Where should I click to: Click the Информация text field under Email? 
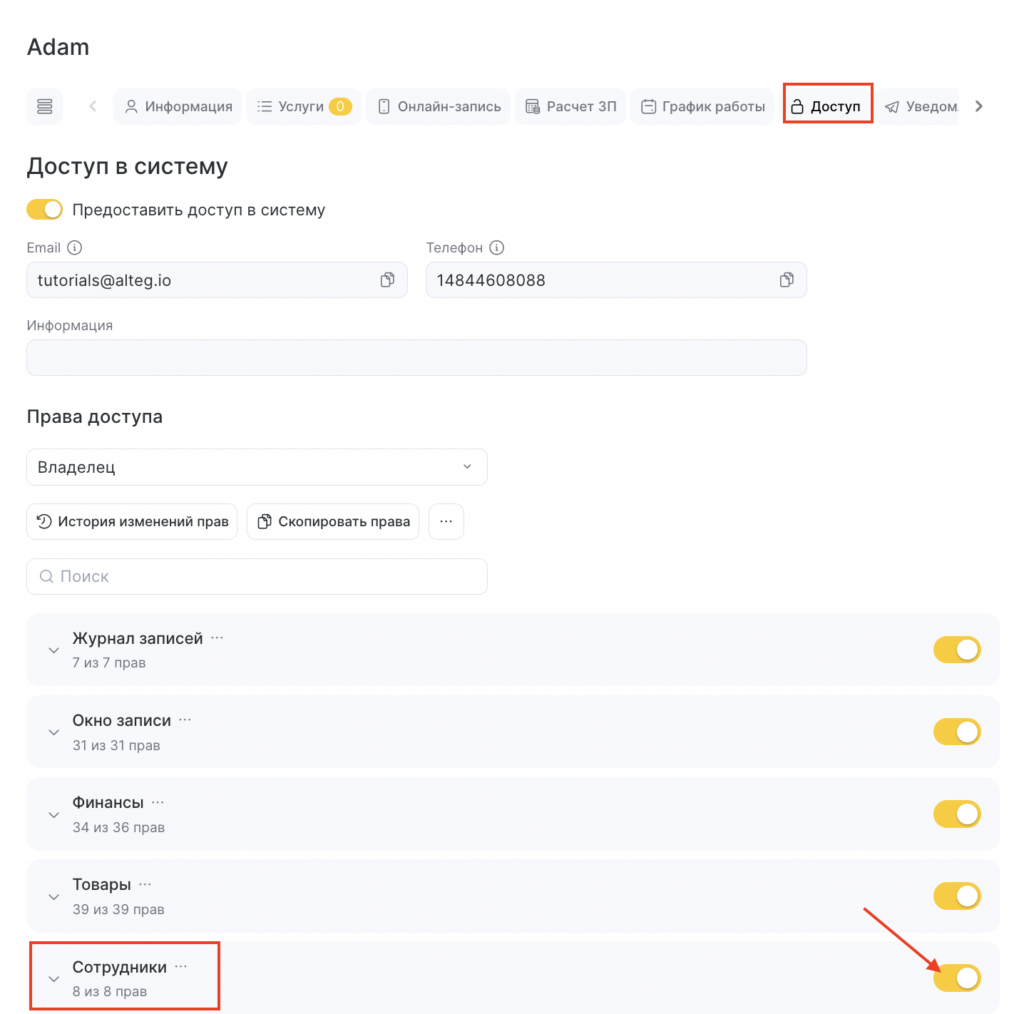pyautogui.click(x=416, y=358)
